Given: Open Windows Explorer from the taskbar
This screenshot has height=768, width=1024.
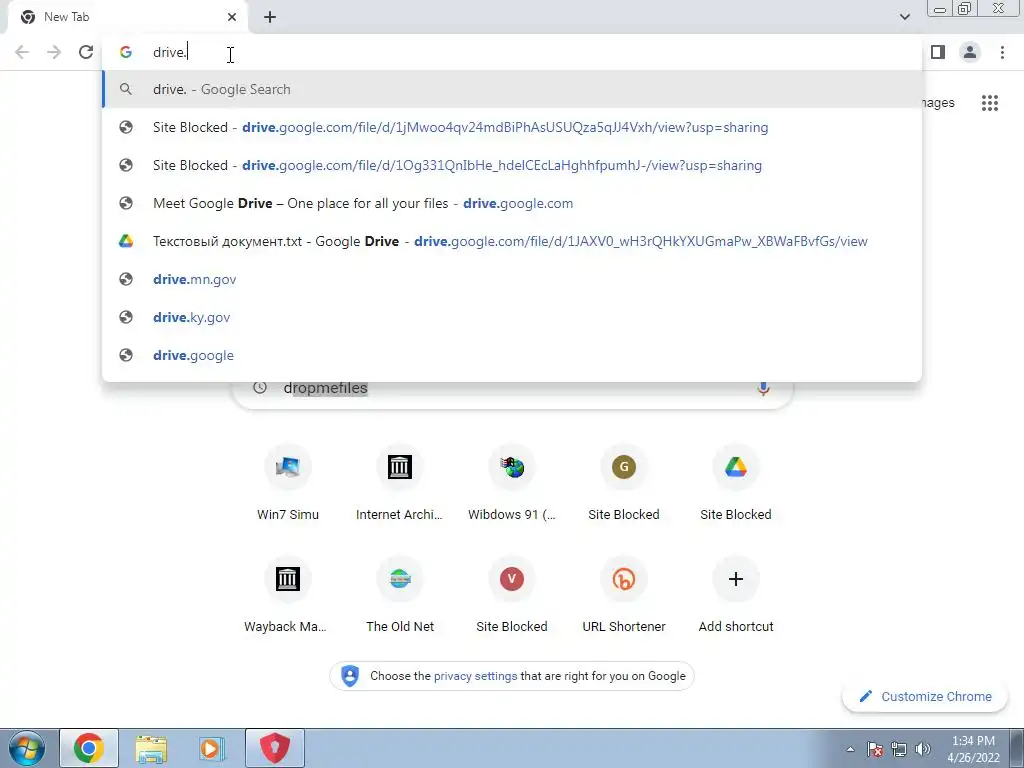Looking at the screenshot, I should coord(151,748).
